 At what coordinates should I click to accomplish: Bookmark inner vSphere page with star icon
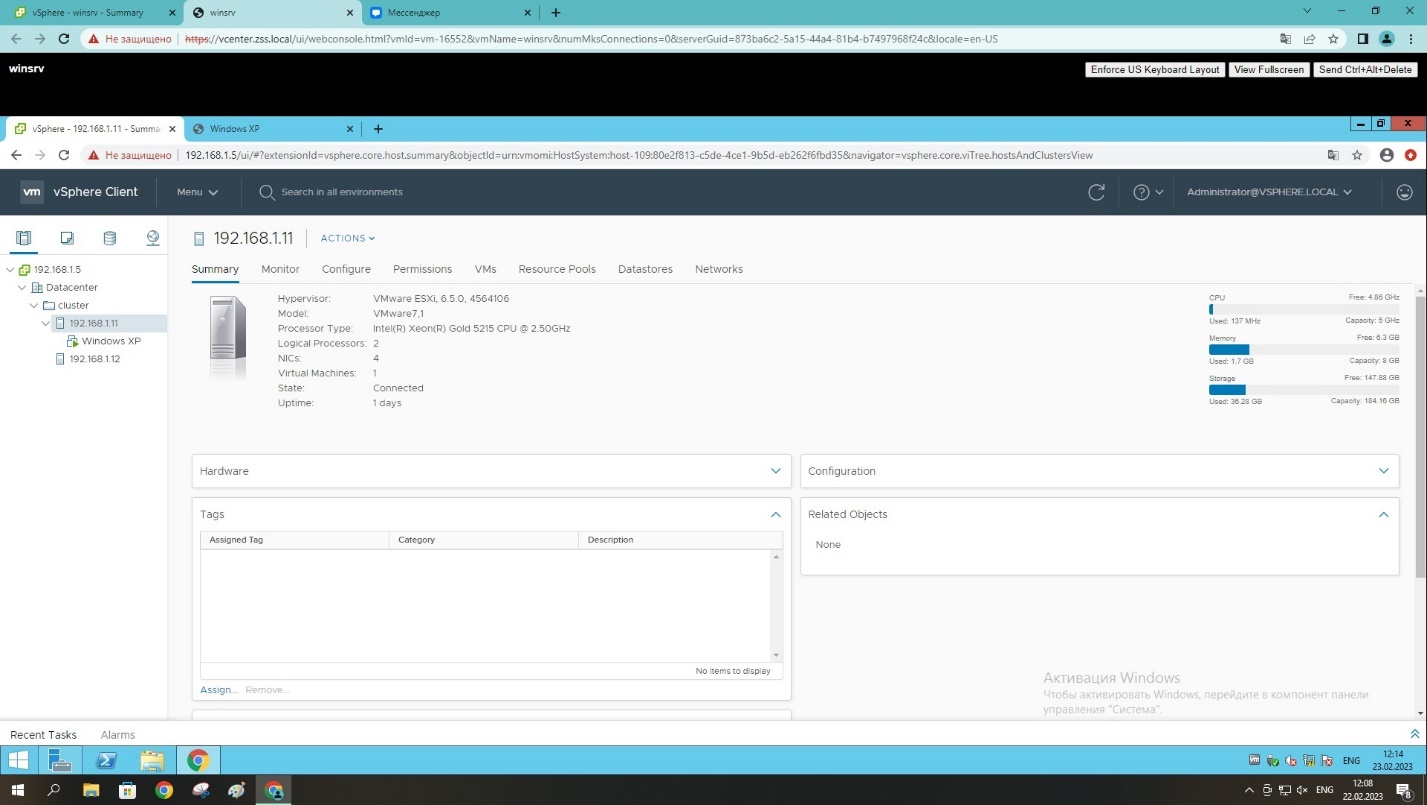[1357, 155]
